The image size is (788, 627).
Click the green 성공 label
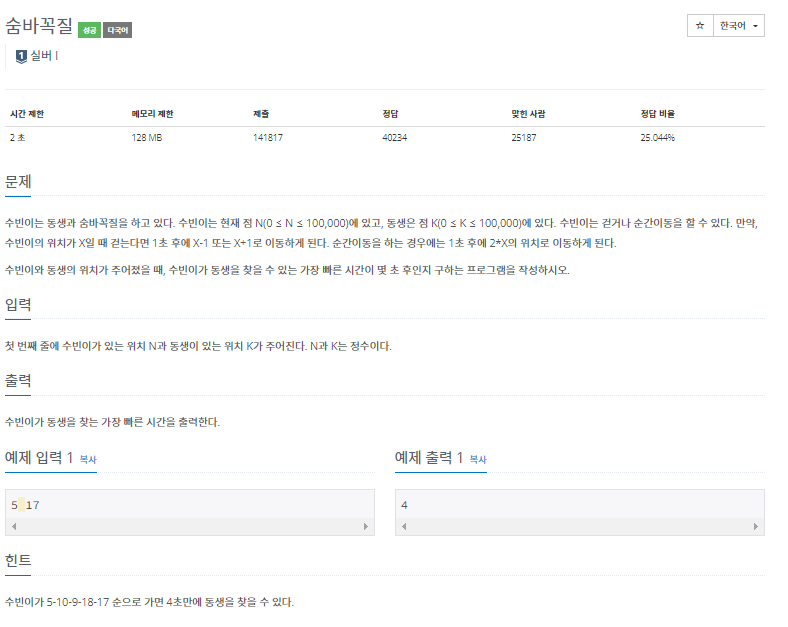coord(89,30)
